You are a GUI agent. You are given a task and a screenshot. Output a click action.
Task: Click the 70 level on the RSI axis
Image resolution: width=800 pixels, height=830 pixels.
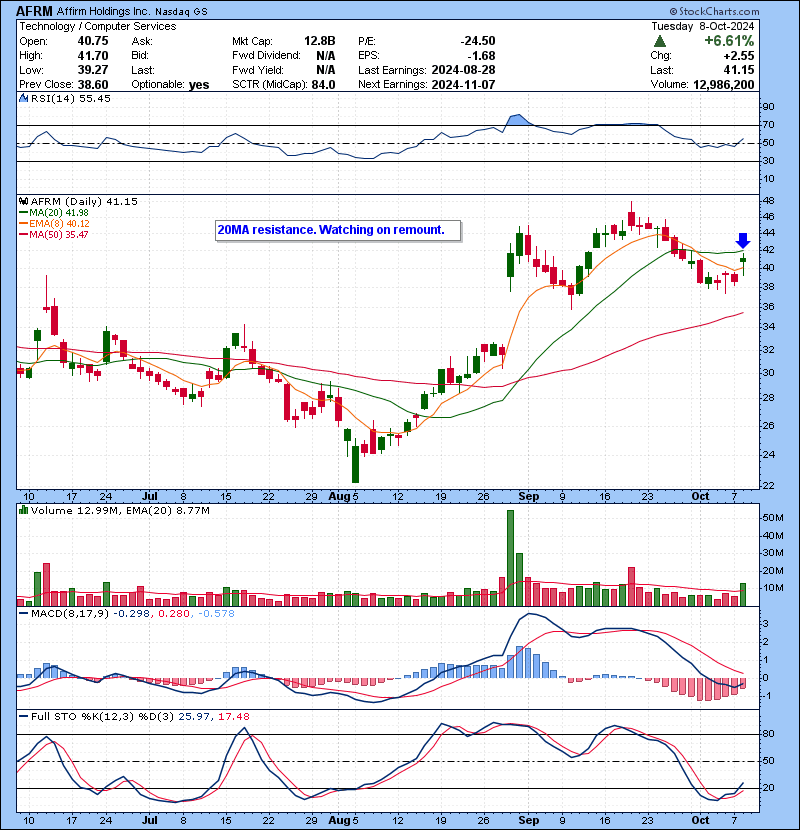point(768,125)
